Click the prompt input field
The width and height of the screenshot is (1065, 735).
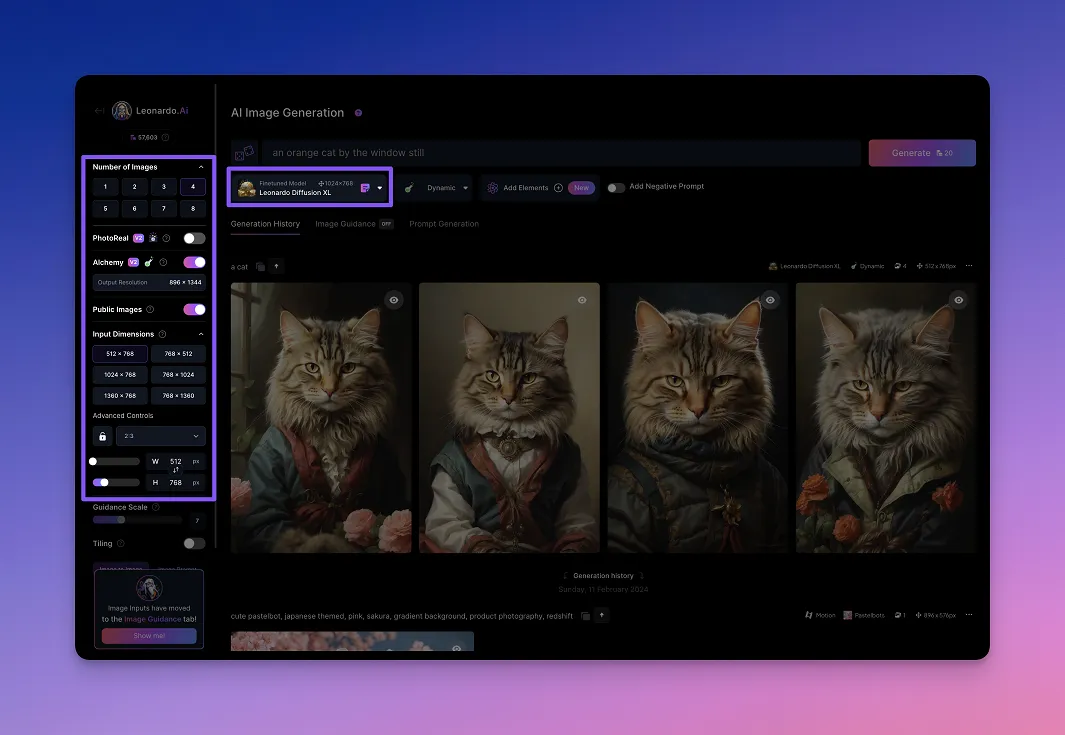(x=561, y=153)
